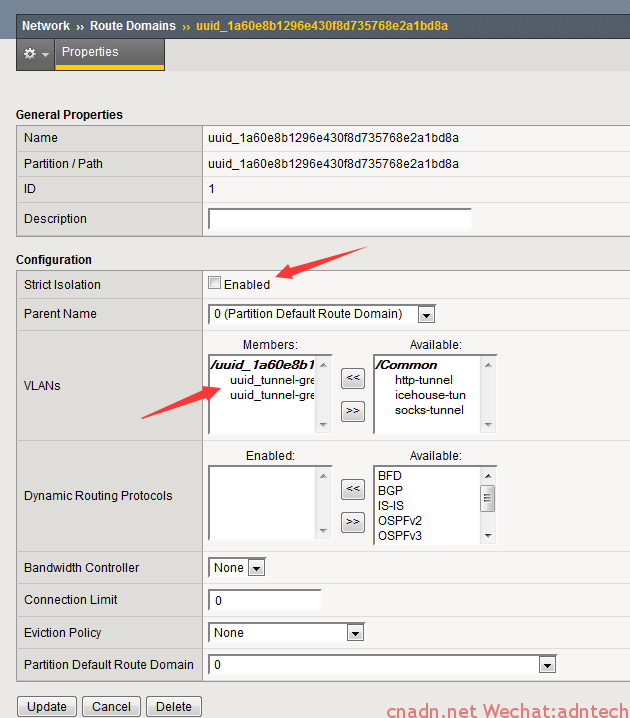Select IS-IS routing protocol
The image size is (630, 718).
pos(391,506)
